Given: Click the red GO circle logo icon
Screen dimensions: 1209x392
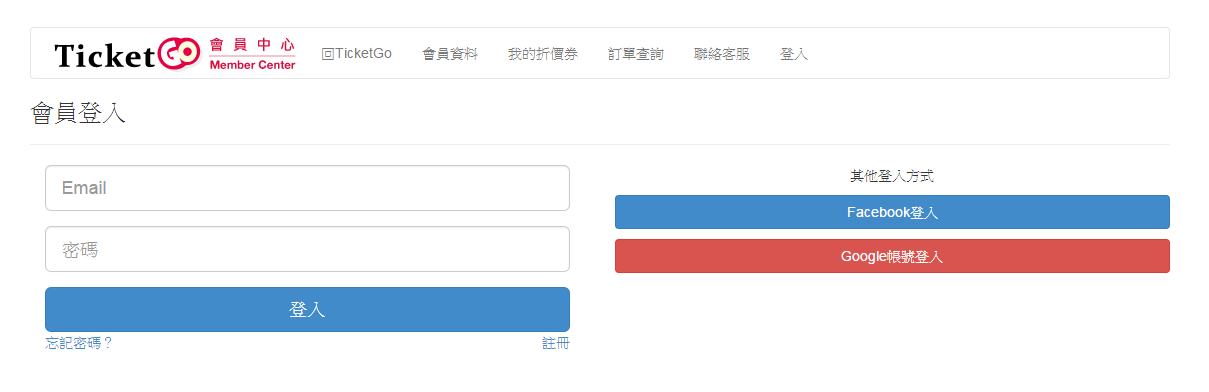Looking at the screenshot, I should (179, 54).
